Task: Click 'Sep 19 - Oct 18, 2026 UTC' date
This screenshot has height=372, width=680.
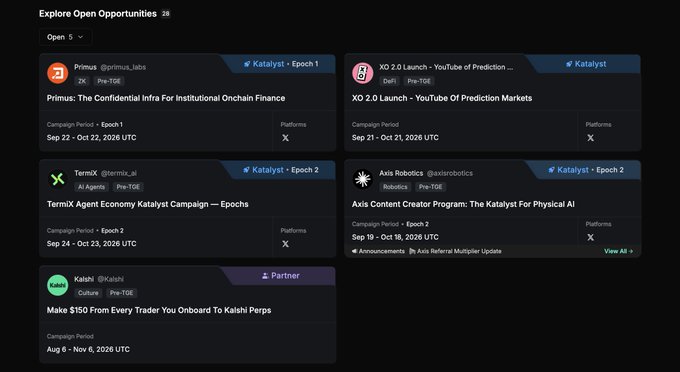Action: pyautogui.click(x=395, y=237)
